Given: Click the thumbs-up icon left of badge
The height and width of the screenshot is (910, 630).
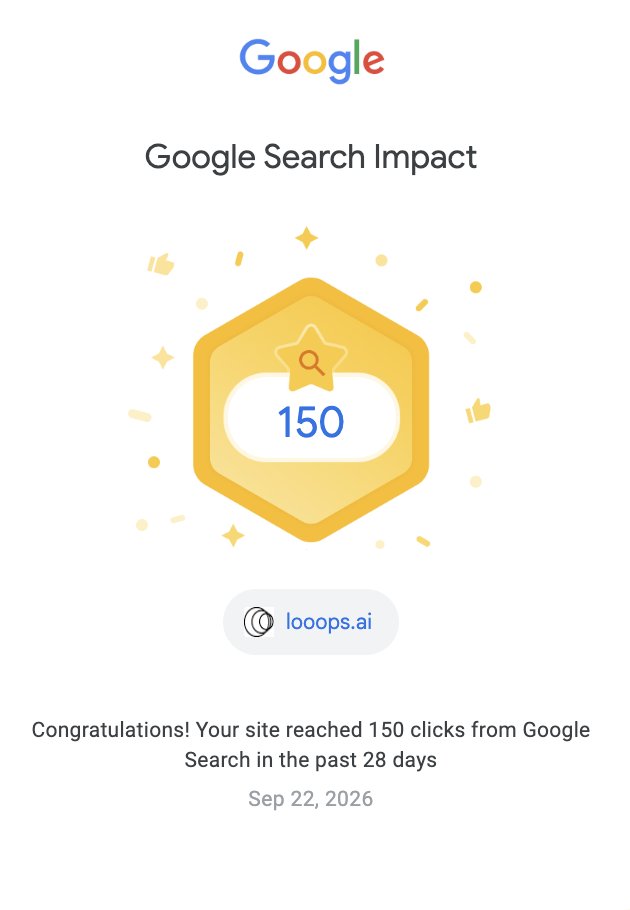Looking at the screenshot, I should pyautogui.click(x=161, y=263).
